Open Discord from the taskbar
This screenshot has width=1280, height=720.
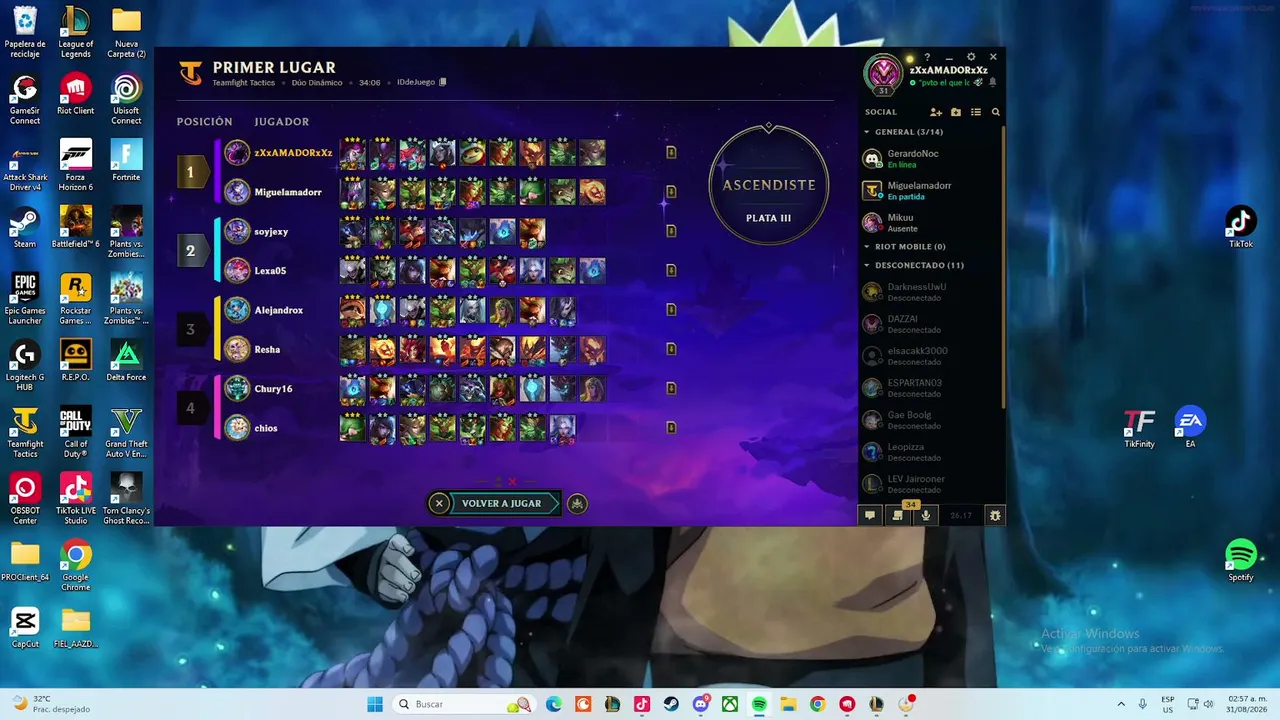pos(701,704)
